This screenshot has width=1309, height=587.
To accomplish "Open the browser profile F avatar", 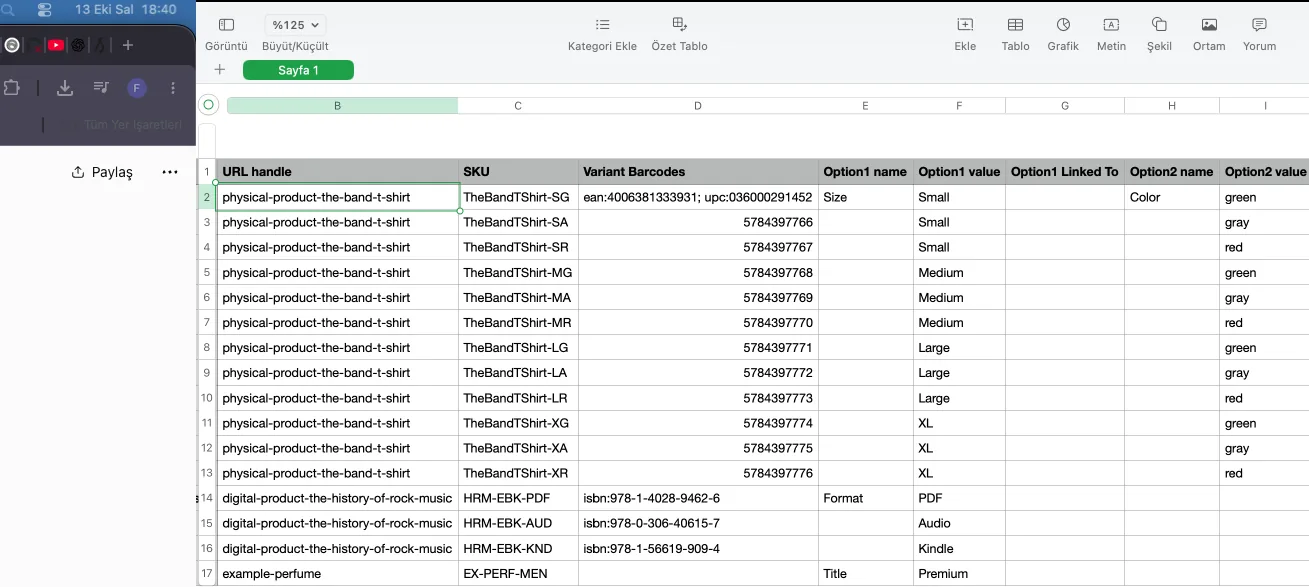I will [137, 88].
